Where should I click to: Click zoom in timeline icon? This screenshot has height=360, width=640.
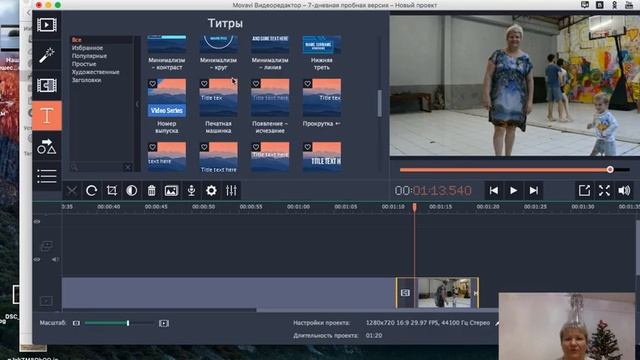tap(164, 323)
